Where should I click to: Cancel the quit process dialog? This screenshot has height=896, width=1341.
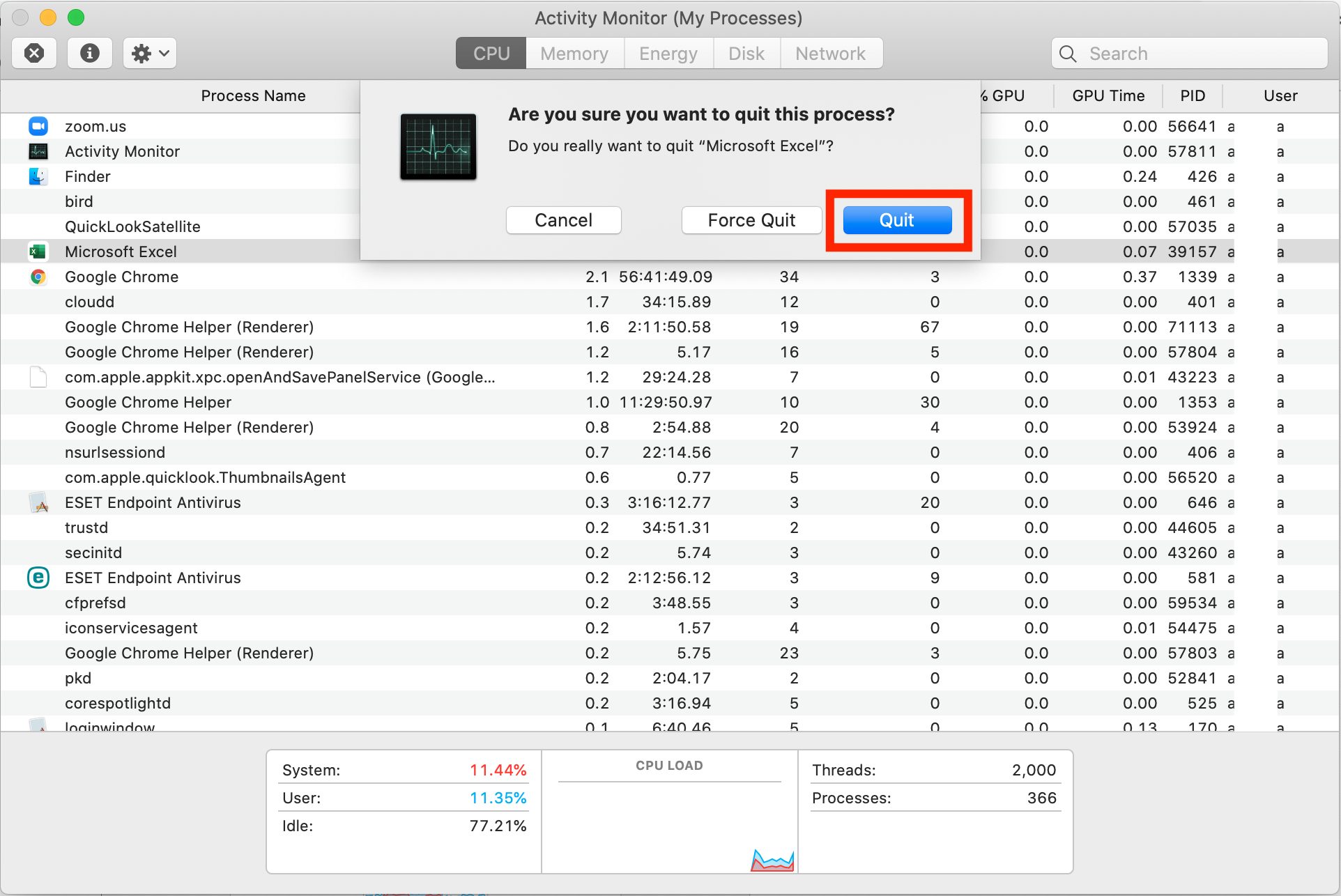(563, 220)
